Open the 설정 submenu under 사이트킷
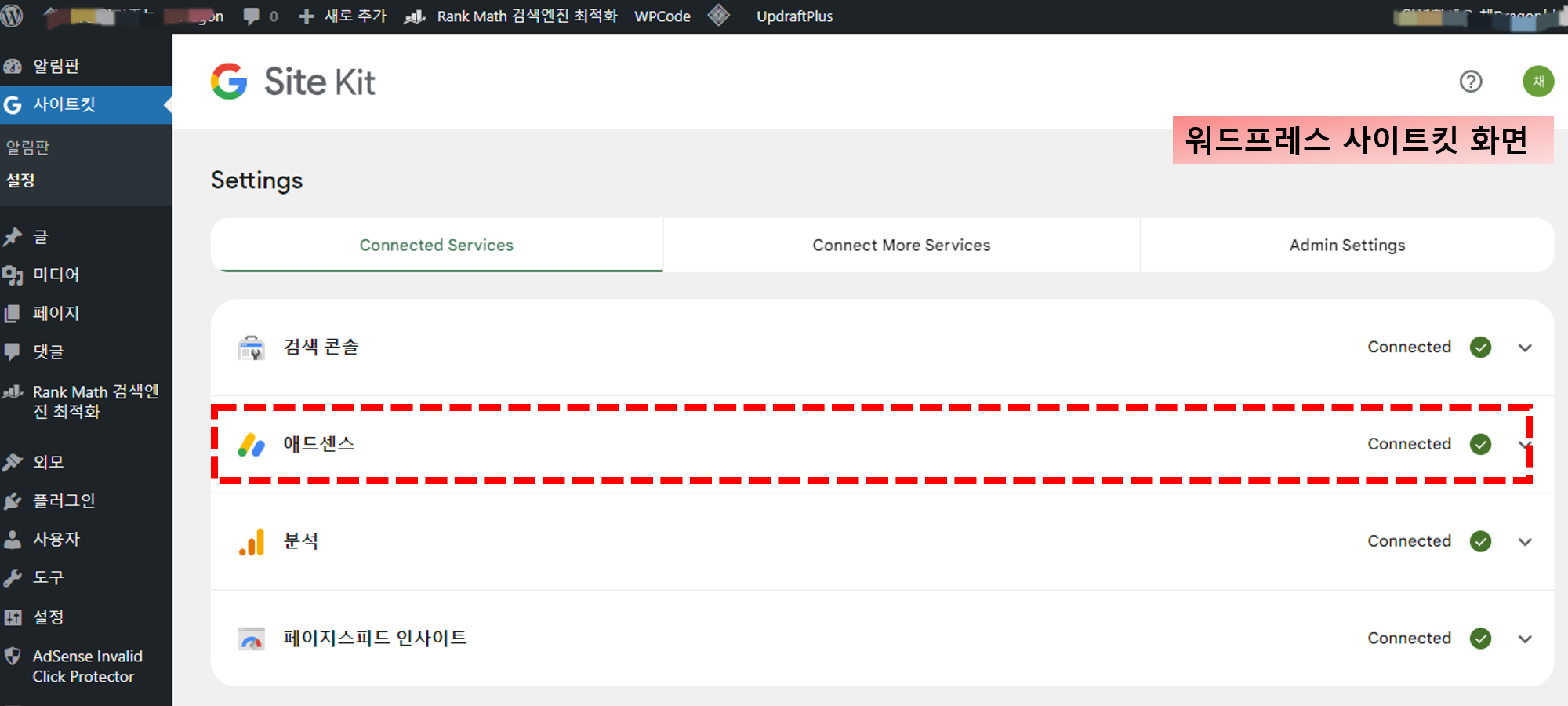Image resolution: width=1568 pixels, height=706 pixels. tap(20, 180)
